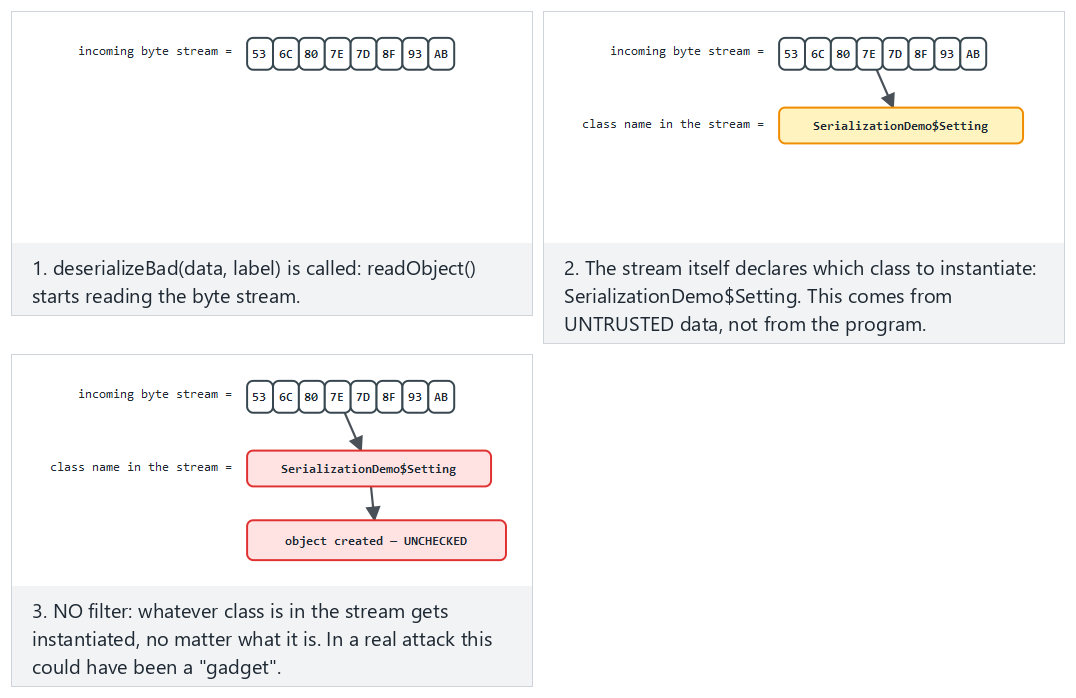Click byte 8F in the step 2 diagram

click(x=921, y=54)
